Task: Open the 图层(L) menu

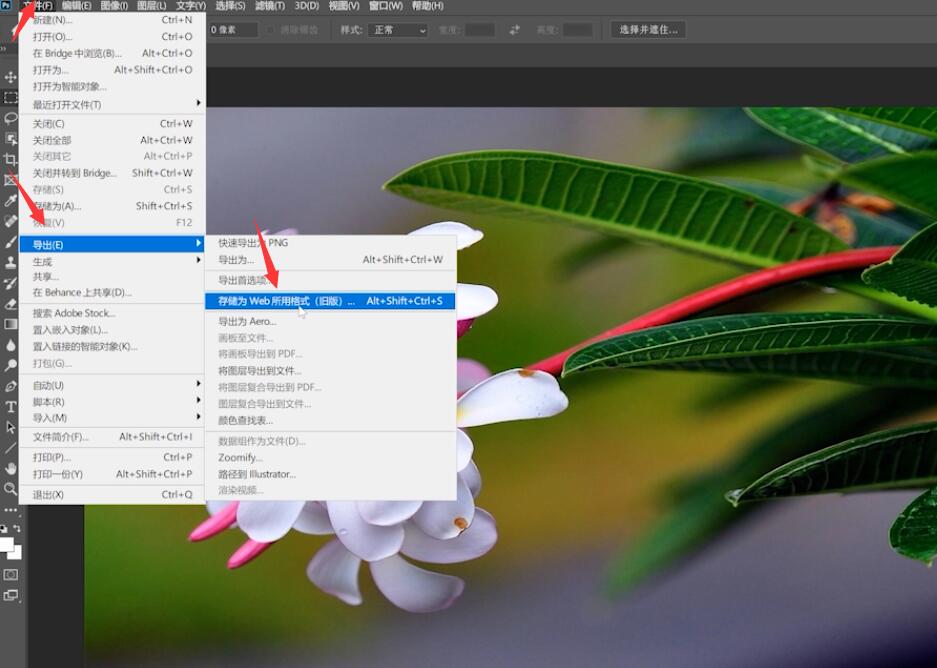Action: pyautogui.click(x=152, y=5)
